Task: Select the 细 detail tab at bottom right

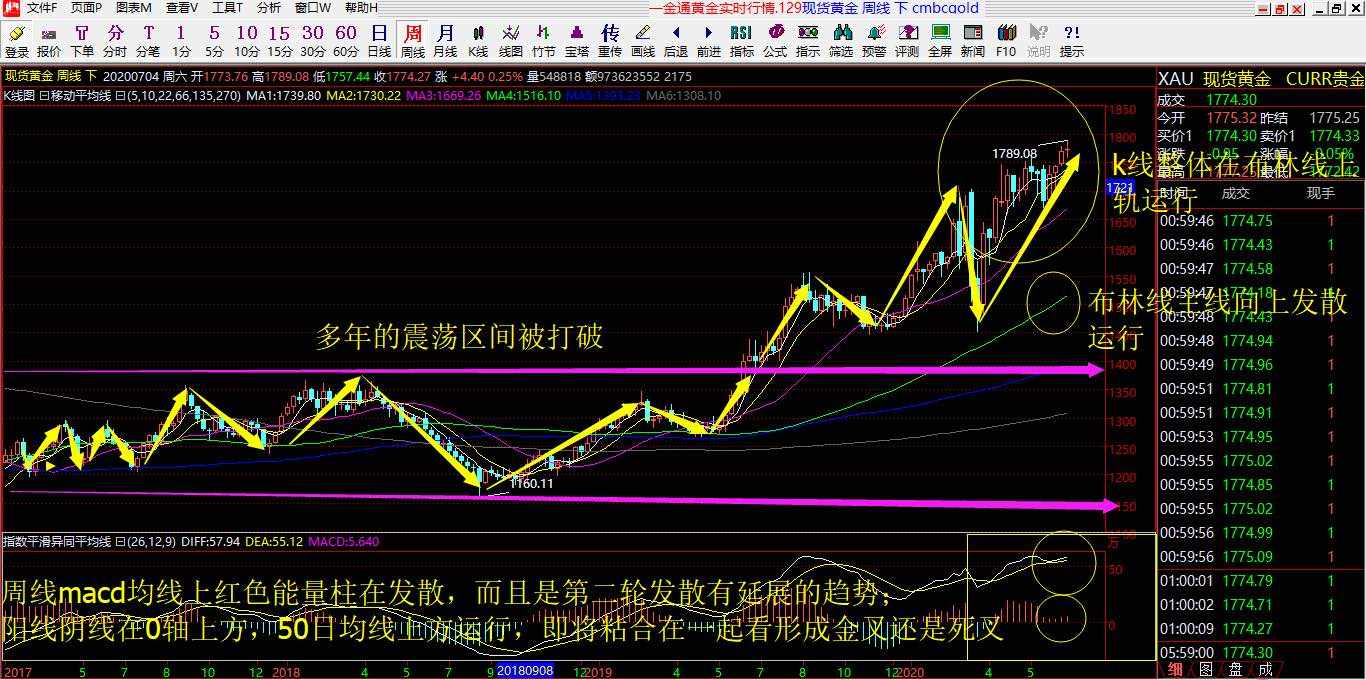Action: coord(1176,670)
